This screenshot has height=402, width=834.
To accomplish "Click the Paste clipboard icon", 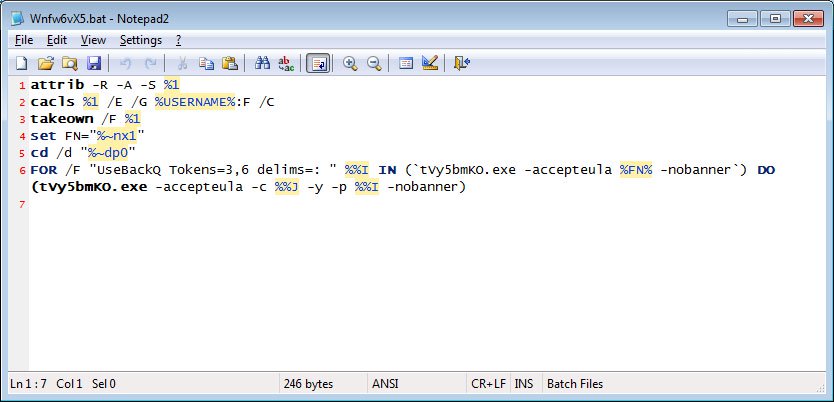I will pos(230,63).
